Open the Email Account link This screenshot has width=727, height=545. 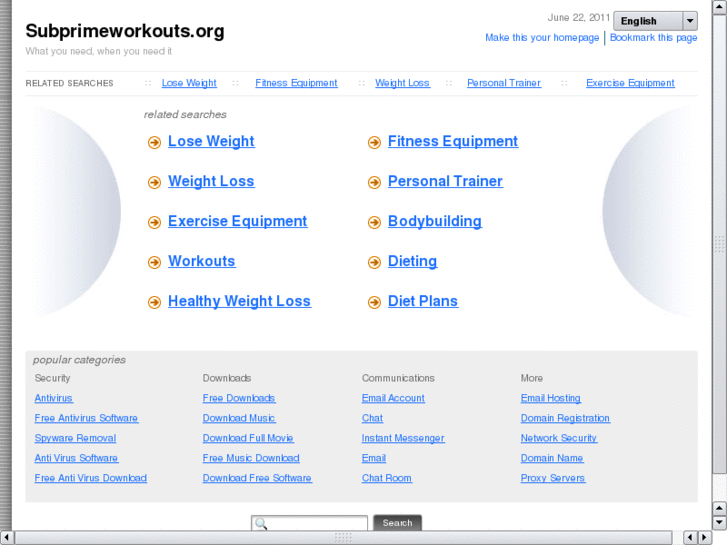pos(393,398)
